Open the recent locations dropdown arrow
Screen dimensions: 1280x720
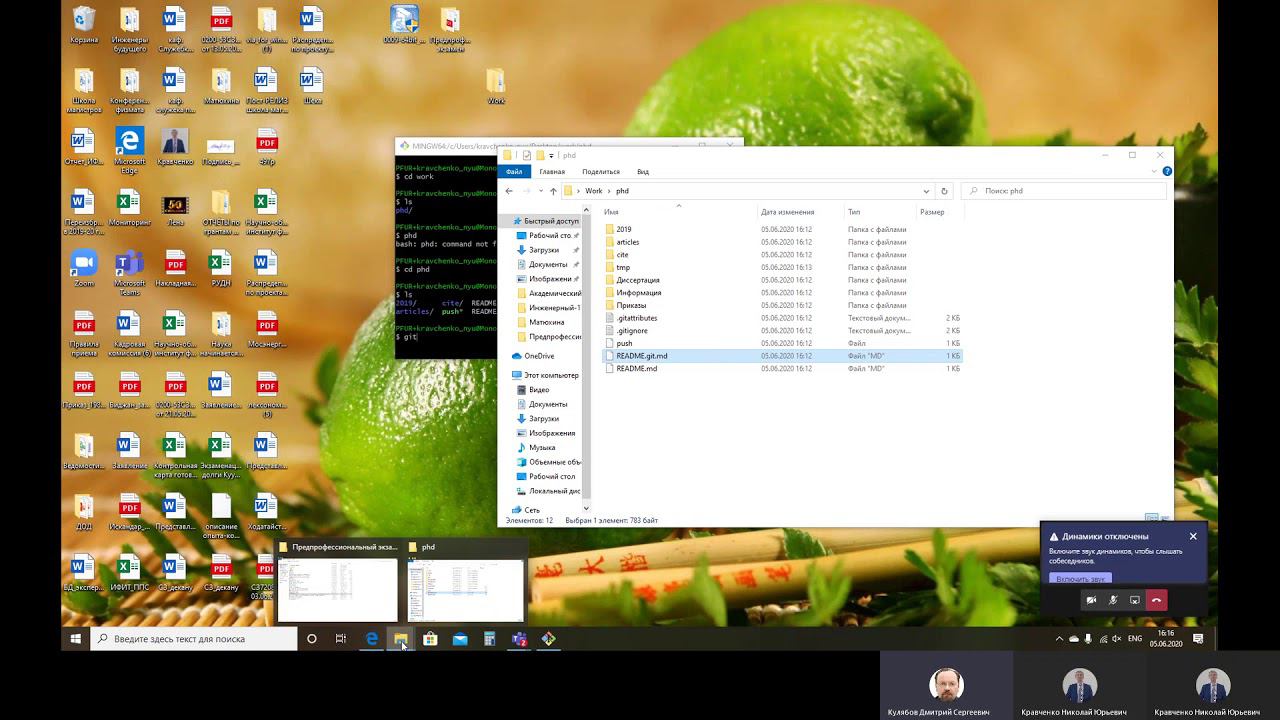pyautogui.click(x=541, y=191)
